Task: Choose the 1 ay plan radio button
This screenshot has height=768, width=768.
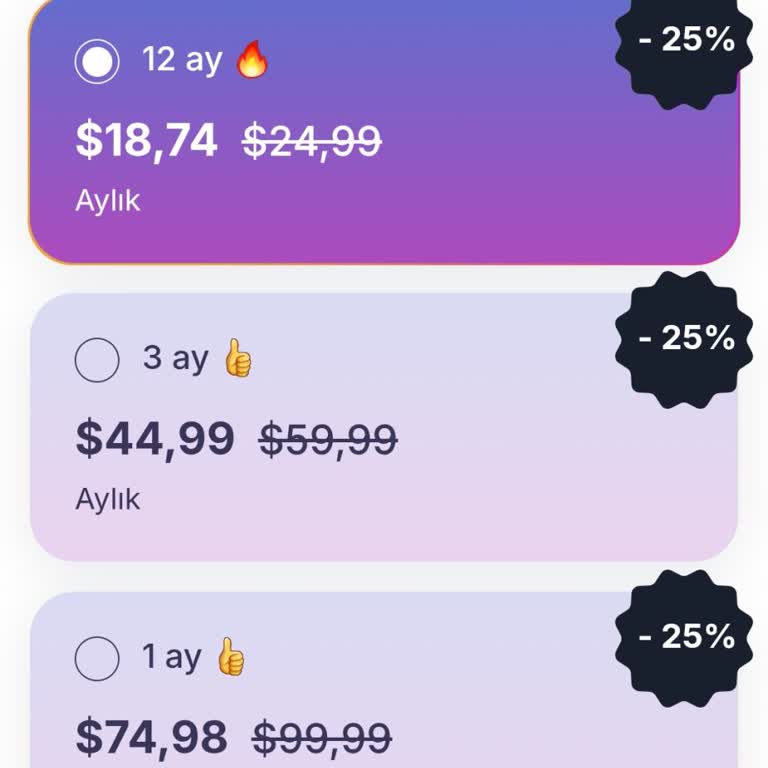Action: point(97,658)
